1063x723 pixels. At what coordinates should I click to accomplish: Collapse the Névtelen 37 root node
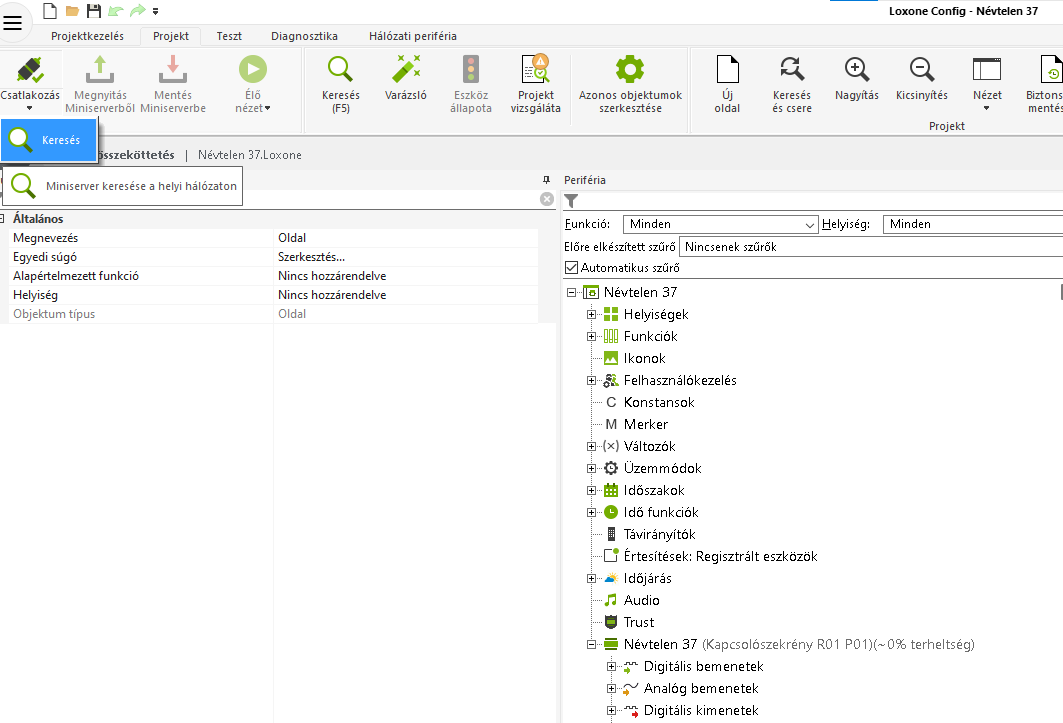pos(571,292)
